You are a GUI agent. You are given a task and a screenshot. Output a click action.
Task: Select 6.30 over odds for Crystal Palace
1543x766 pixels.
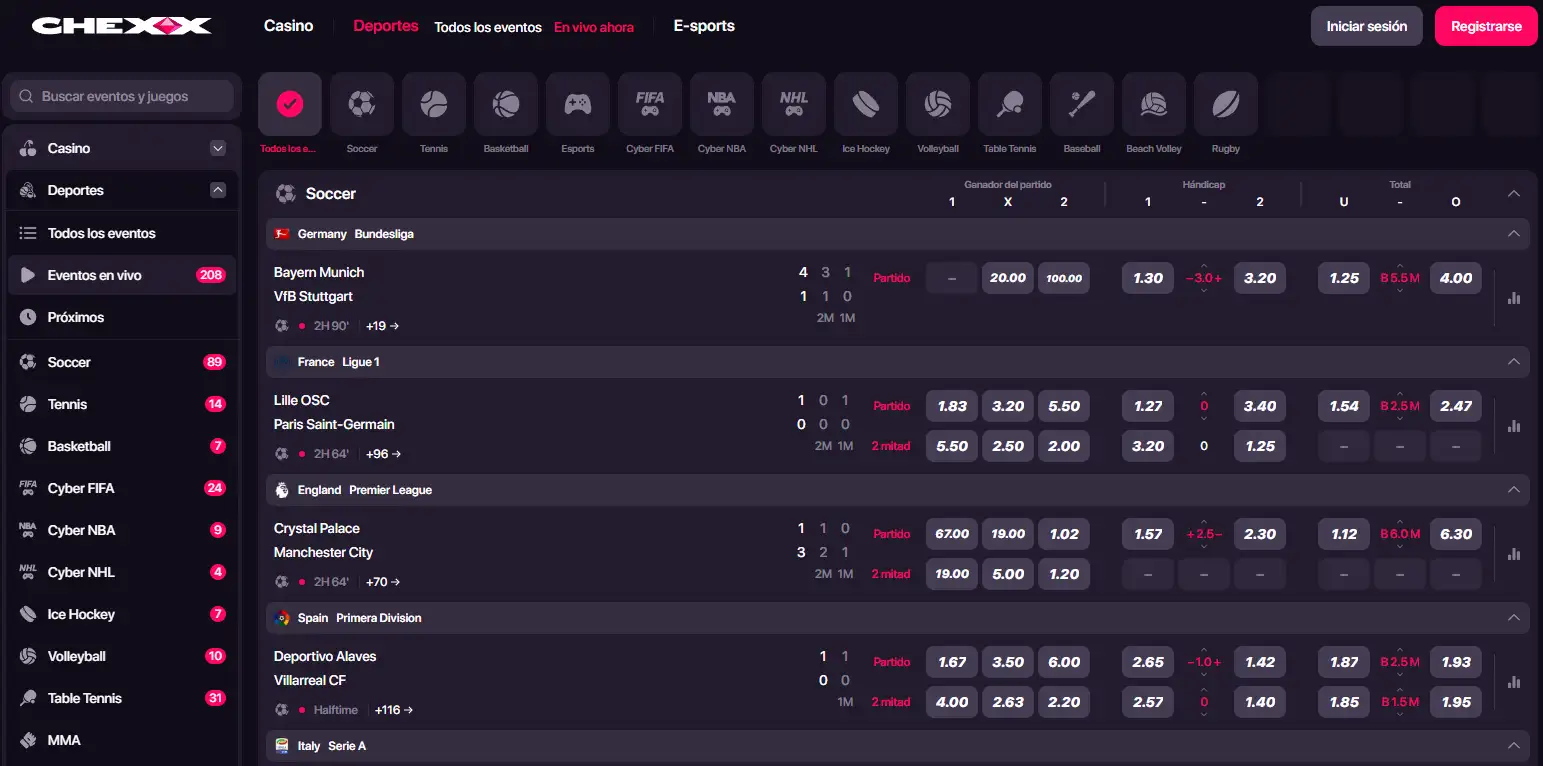(x=1456, y=534)
